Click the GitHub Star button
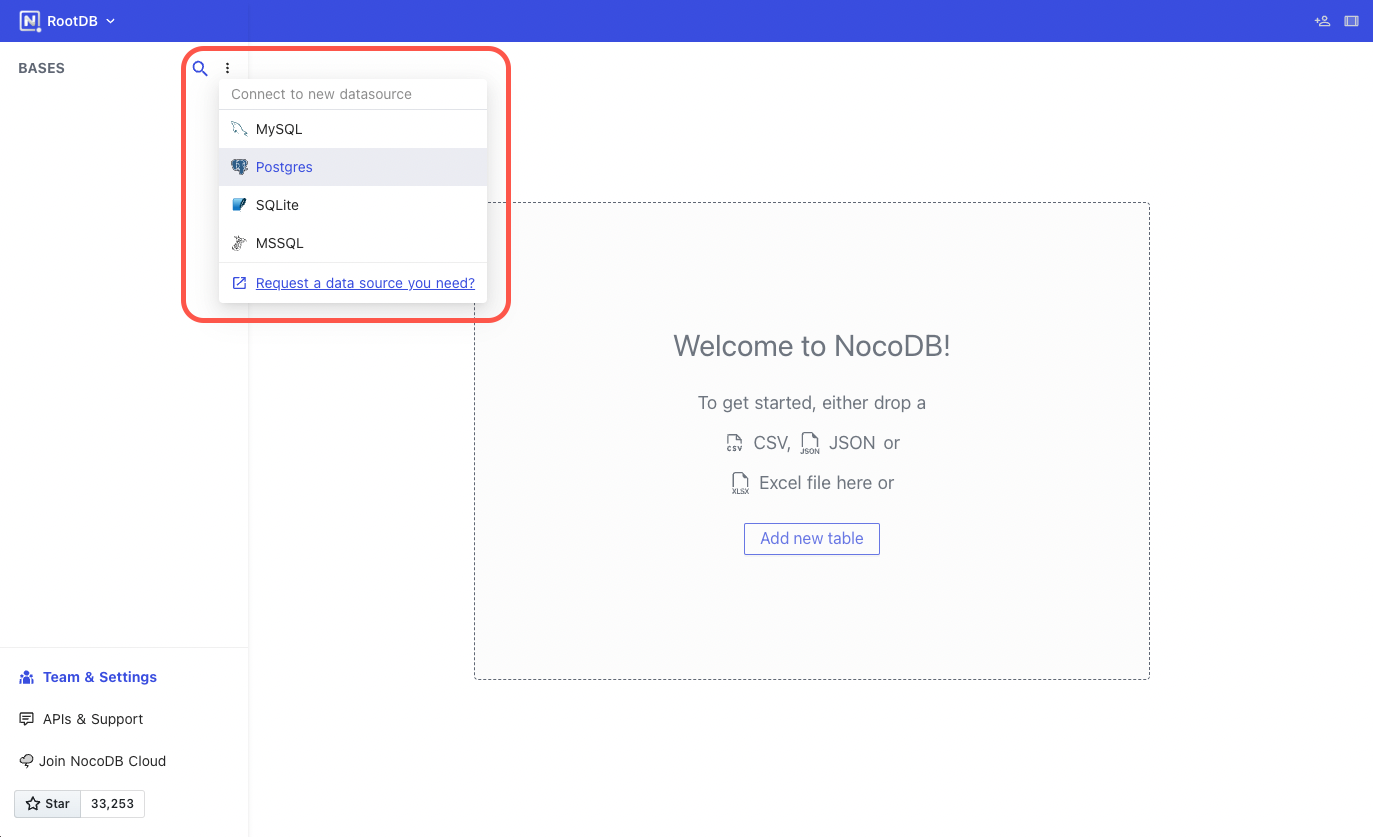The height and width of the screenshot is (837, 1373). point(47,804)
